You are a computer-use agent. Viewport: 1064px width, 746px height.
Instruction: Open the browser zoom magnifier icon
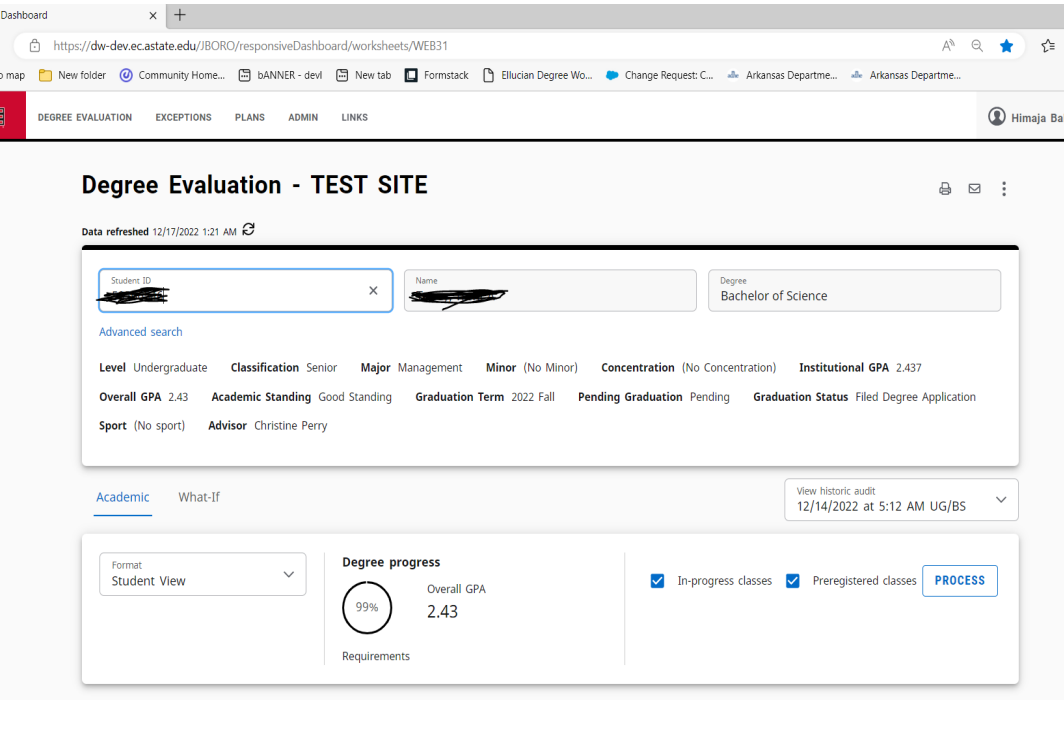[977, 45]
